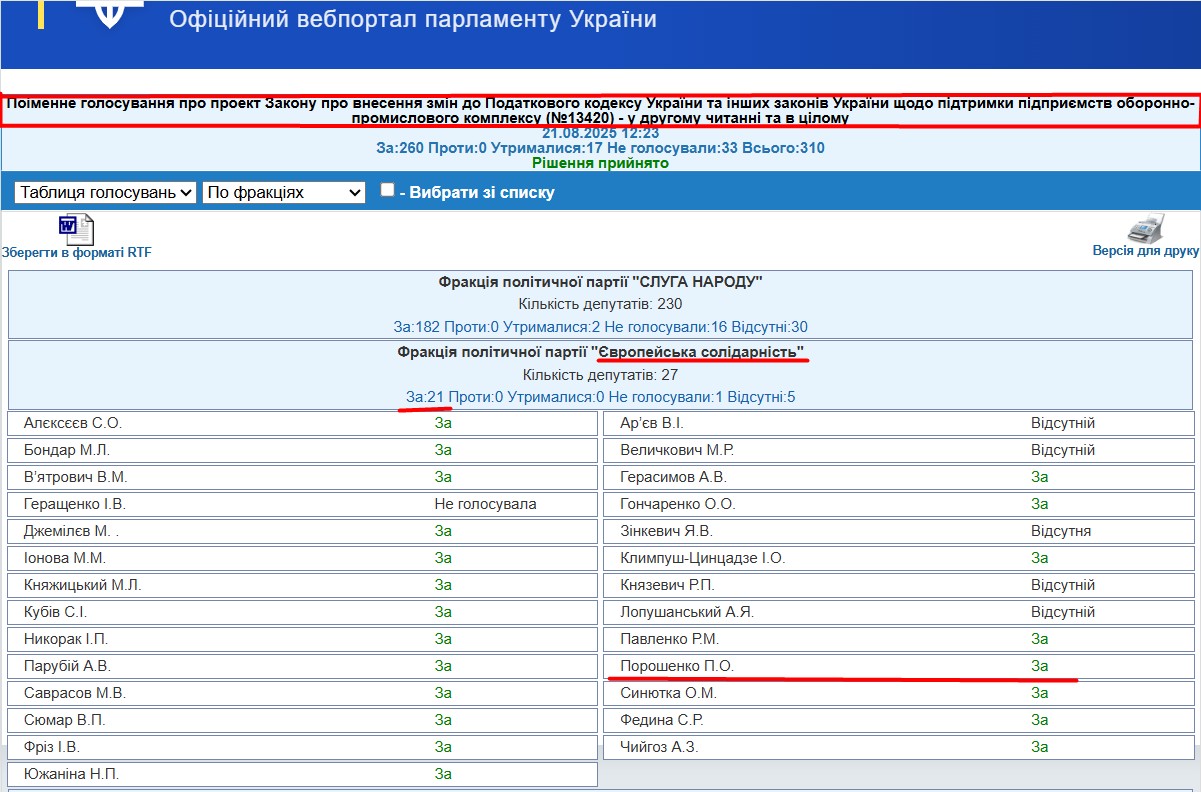The width and height of the screenshot is (1201, 792).
Task: Click deputy name 'Князевич Р.П.'
Action: point(667,585)
